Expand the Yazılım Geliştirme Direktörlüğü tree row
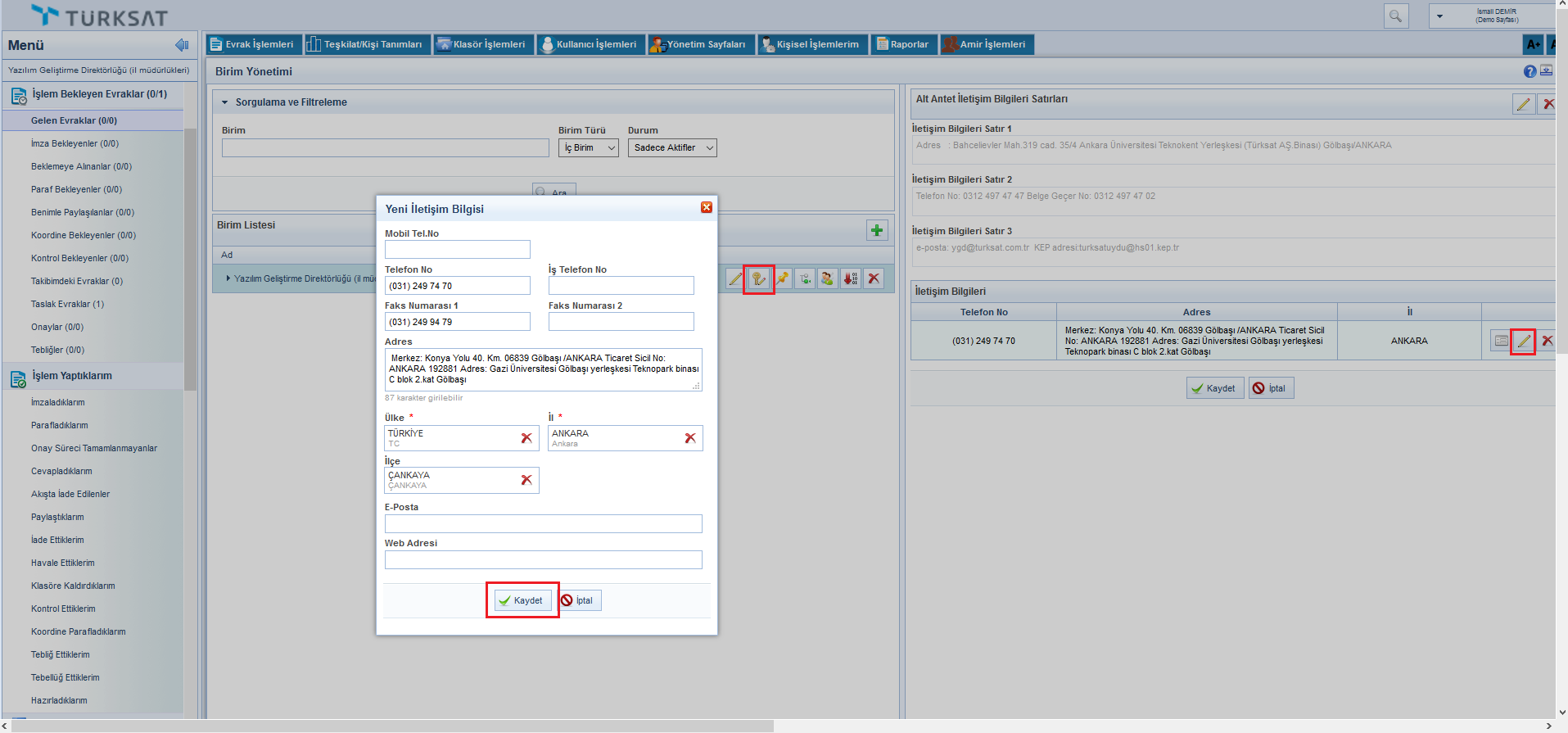The height and width of the screenshot is (733, 1568). coord(228,278)
